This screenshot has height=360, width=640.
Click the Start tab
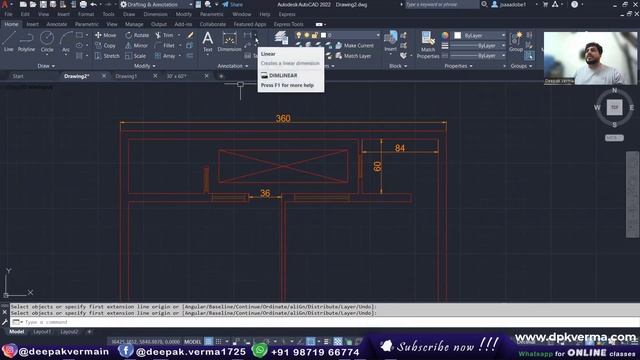(18, 76)
